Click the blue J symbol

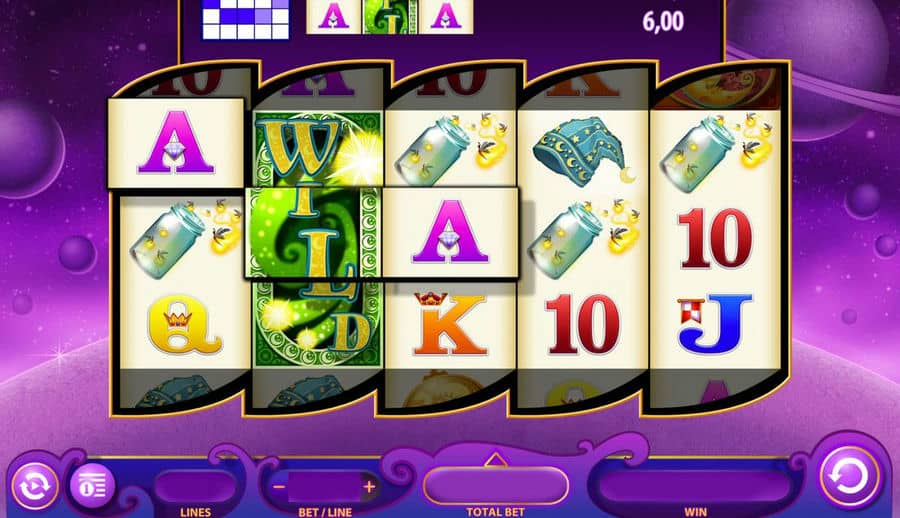(x=715, y=324)
